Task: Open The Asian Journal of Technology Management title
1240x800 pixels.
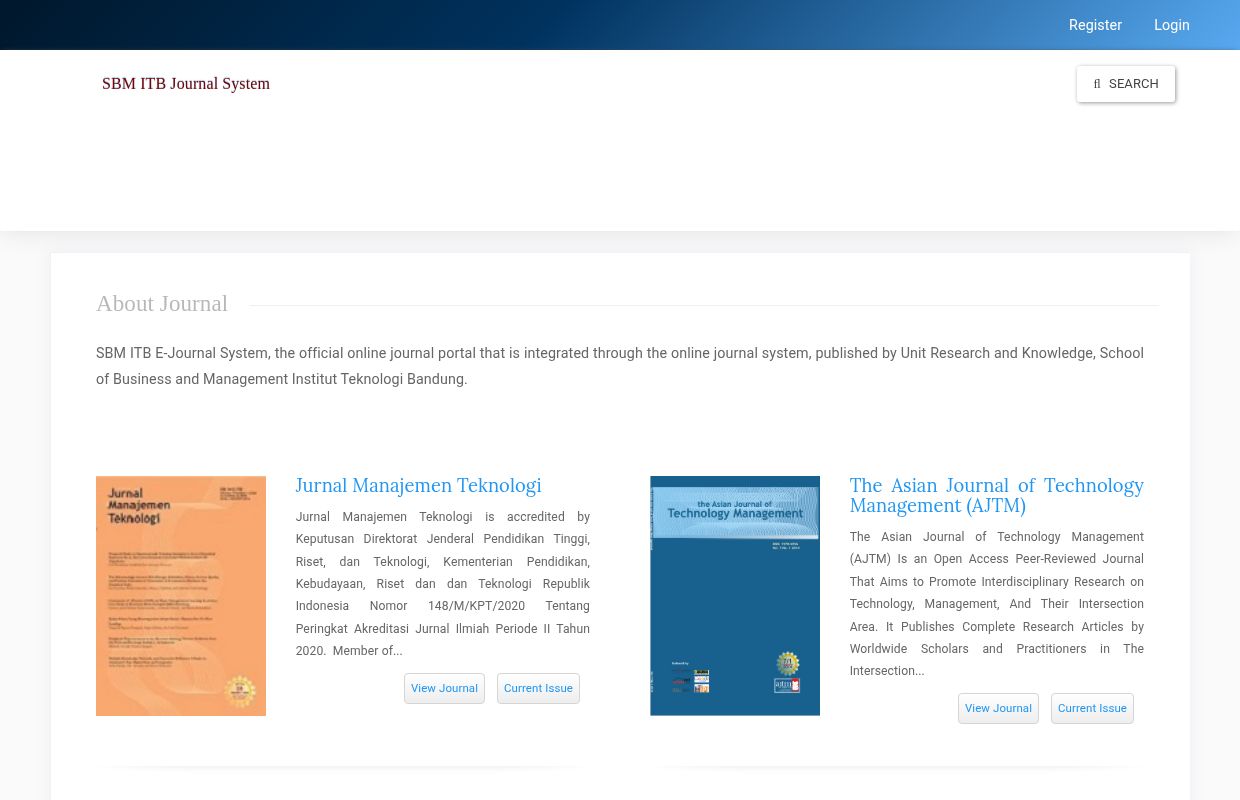Action: pyautogui.click(x=996, y=495)
